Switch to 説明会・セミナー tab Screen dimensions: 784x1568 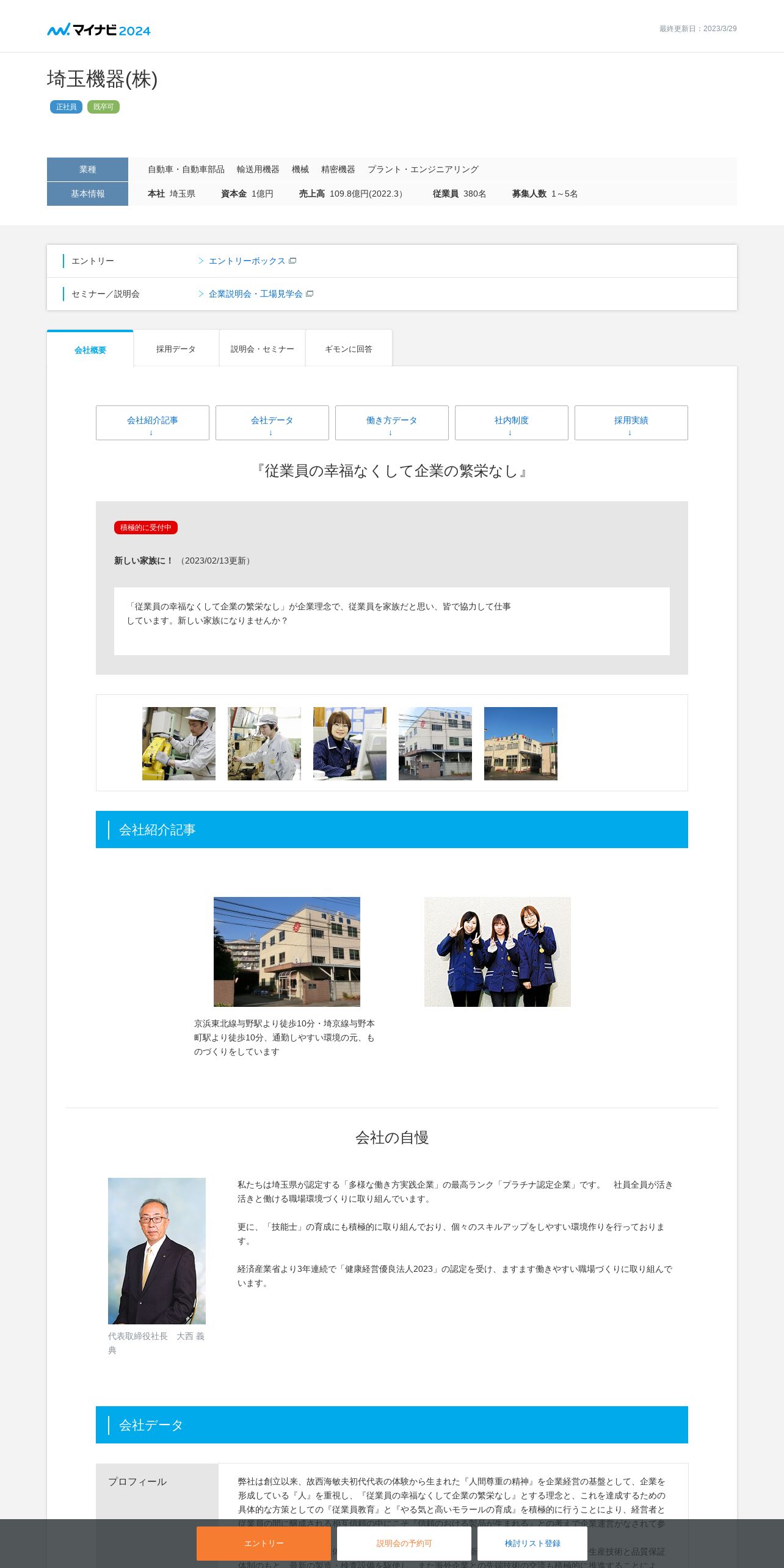263,349
